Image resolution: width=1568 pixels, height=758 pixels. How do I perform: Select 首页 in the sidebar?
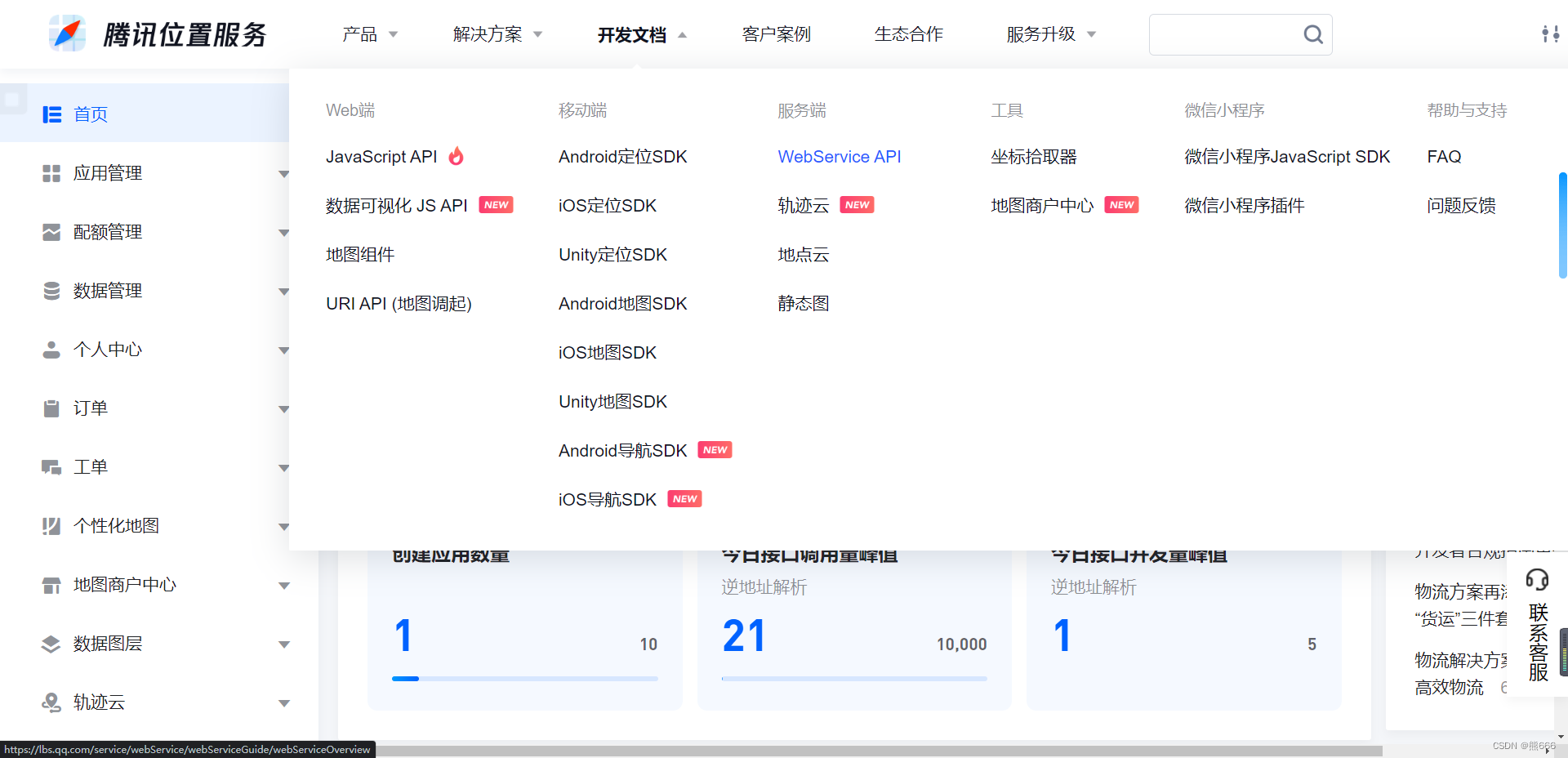click(x=145, y=113)
